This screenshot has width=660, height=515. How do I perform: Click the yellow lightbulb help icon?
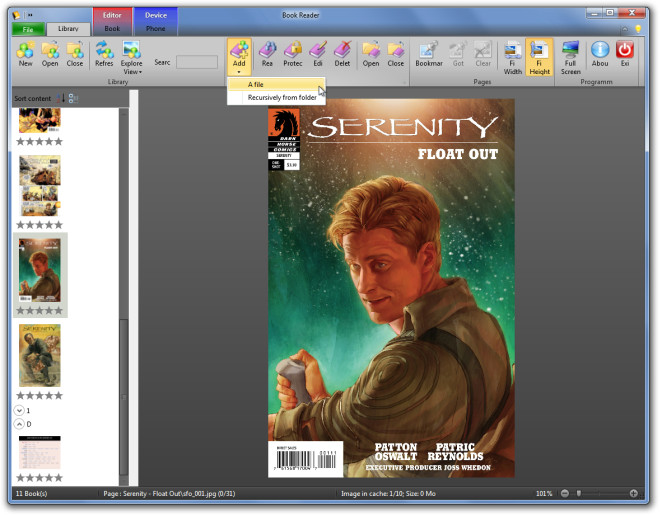tap(638, 29)
